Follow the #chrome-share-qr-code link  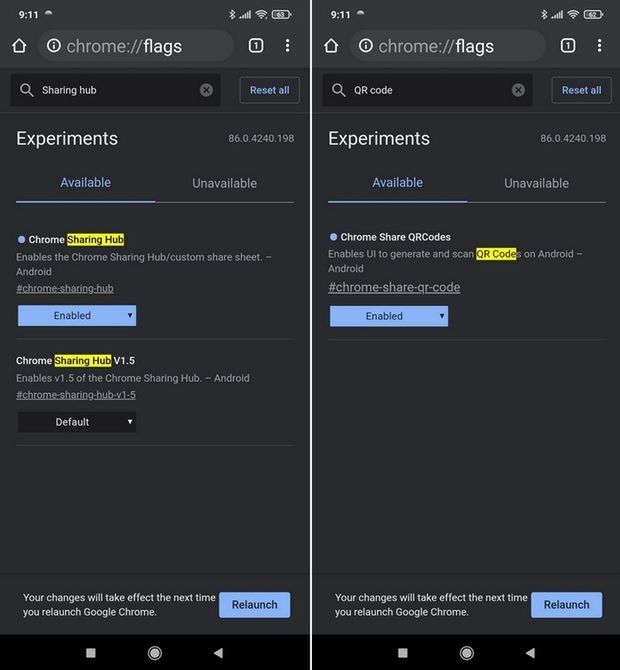tap(394, 288)
